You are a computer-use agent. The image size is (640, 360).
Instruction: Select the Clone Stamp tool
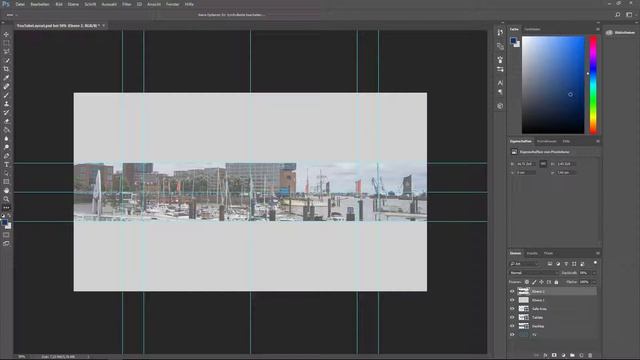[x=6, y=104]
